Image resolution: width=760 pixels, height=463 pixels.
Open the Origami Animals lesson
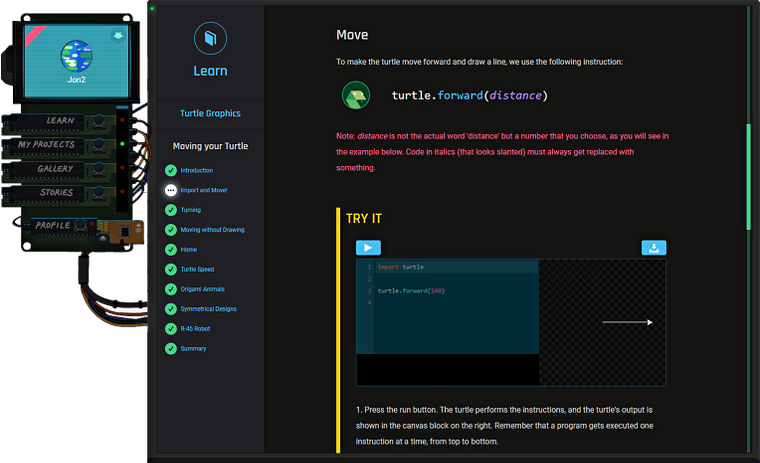[203, 289]
